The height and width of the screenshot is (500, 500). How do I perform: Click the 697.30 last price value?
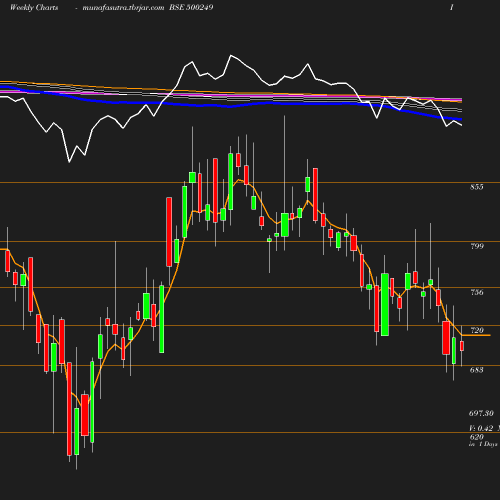pos(481,413)
